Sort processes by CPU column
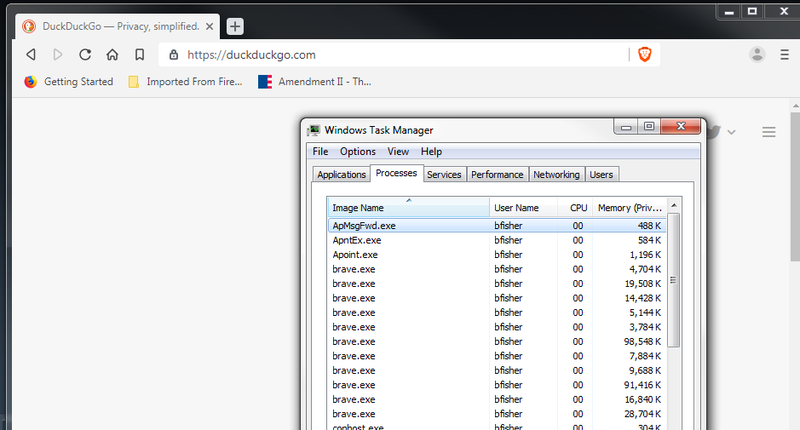Screen dimensions: 800x430 click(575, 208)
